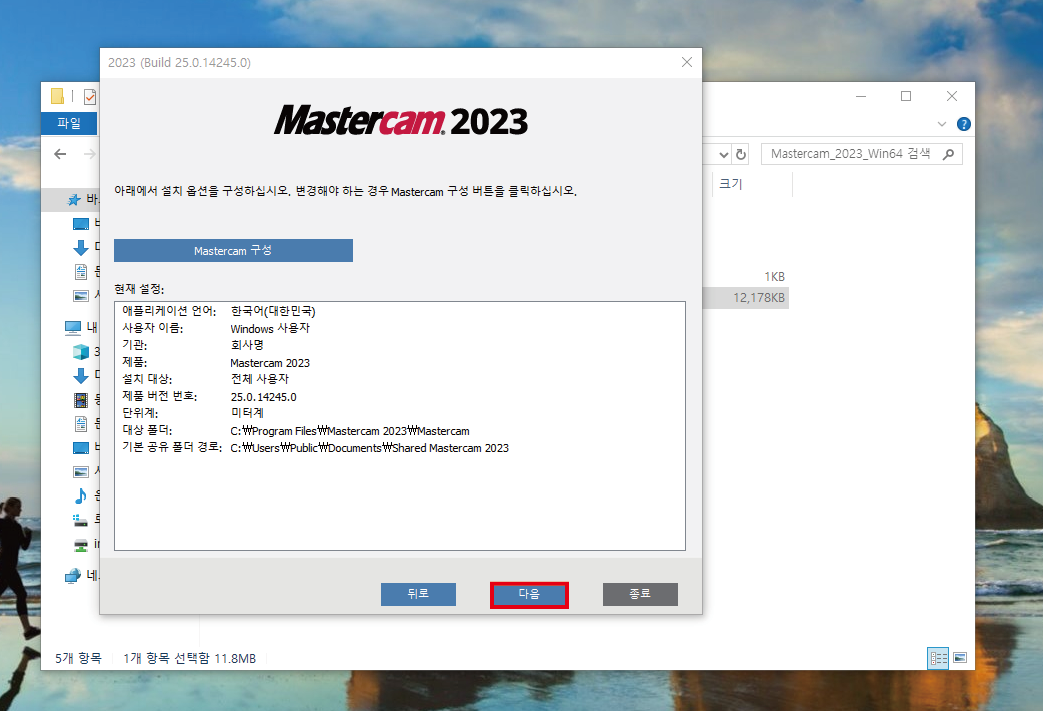Click the 5개 항목 status bar text

pos(78,658)
